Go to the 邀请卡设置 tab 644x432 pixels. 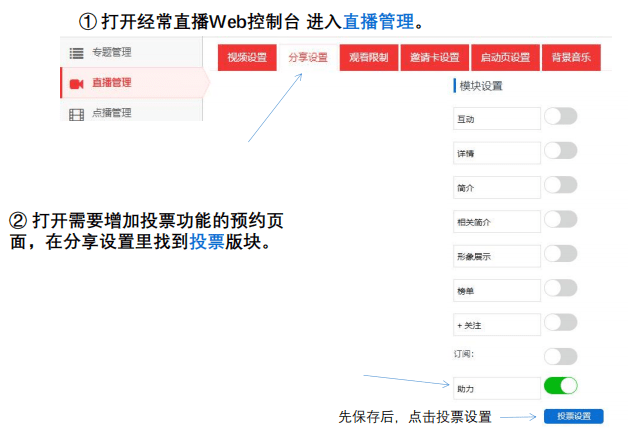[x=435, y=58]
